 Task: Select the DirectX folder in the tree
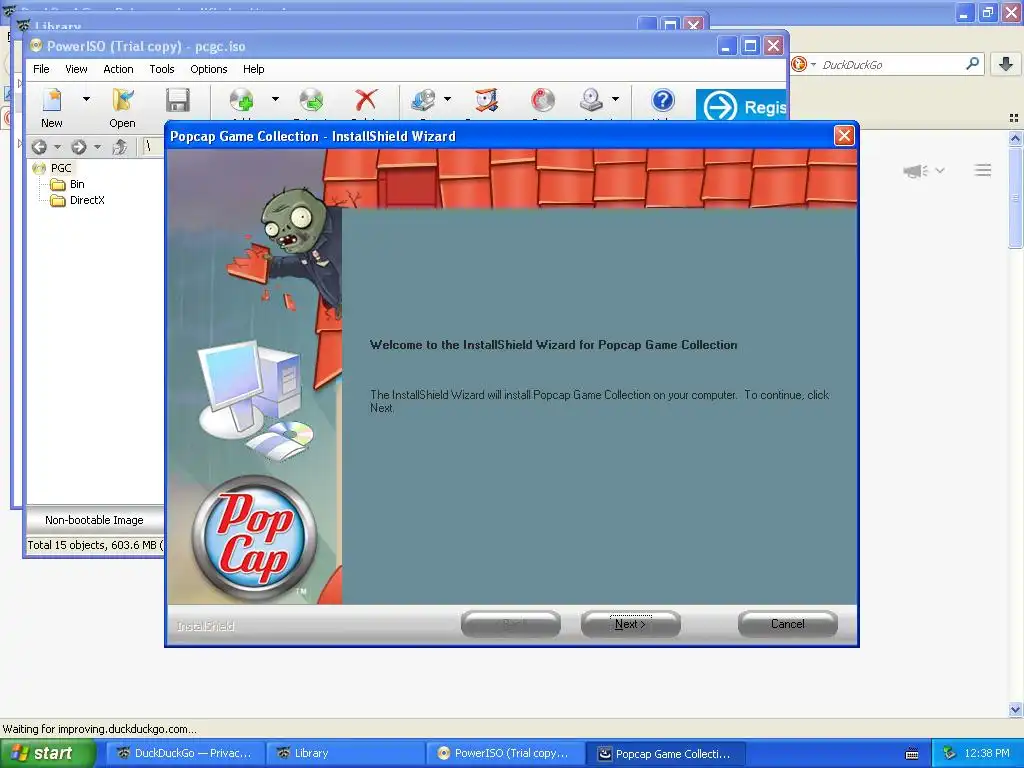pos(87,200)
